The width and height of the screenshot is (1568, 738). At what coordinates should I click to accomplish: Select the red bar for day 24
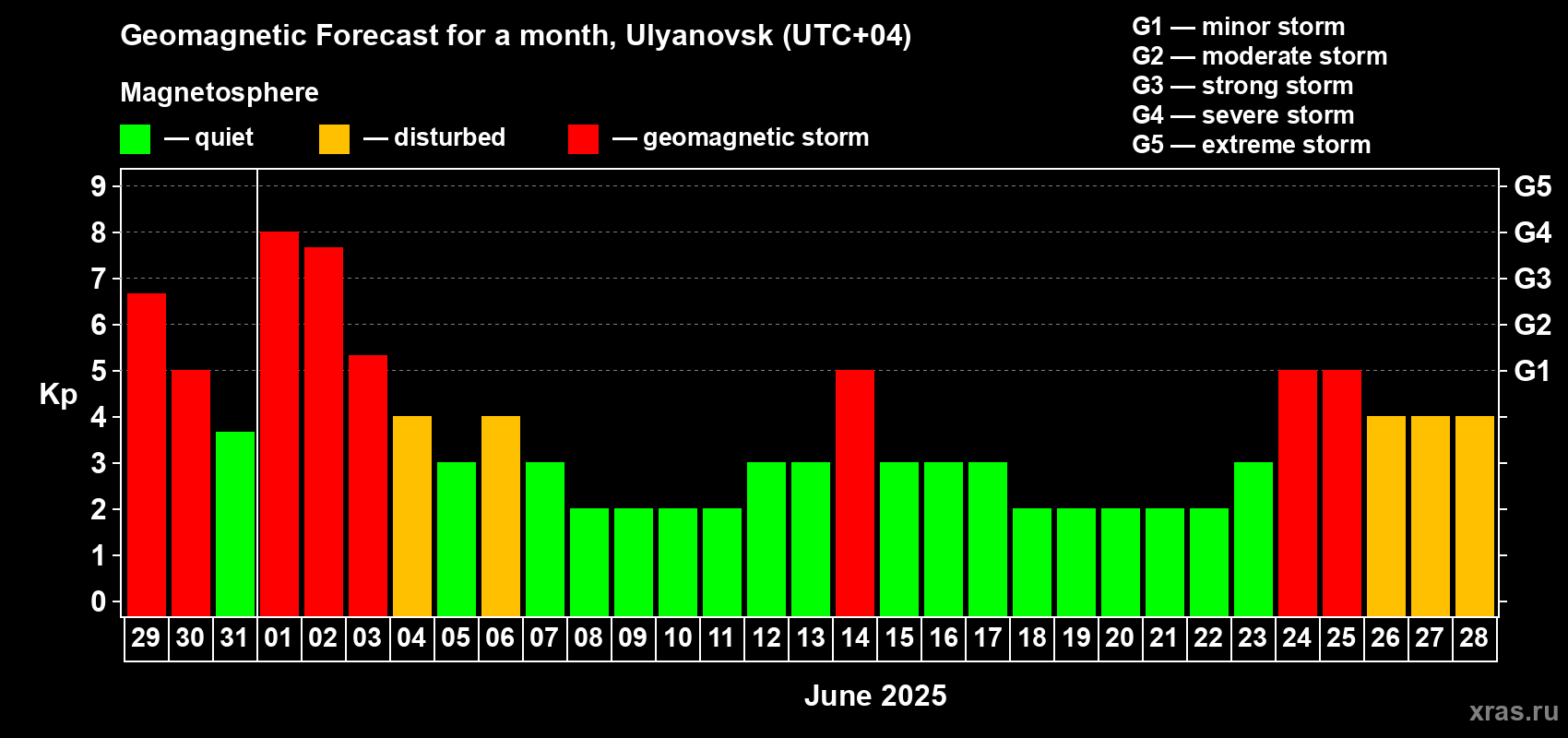(1298, 494)
